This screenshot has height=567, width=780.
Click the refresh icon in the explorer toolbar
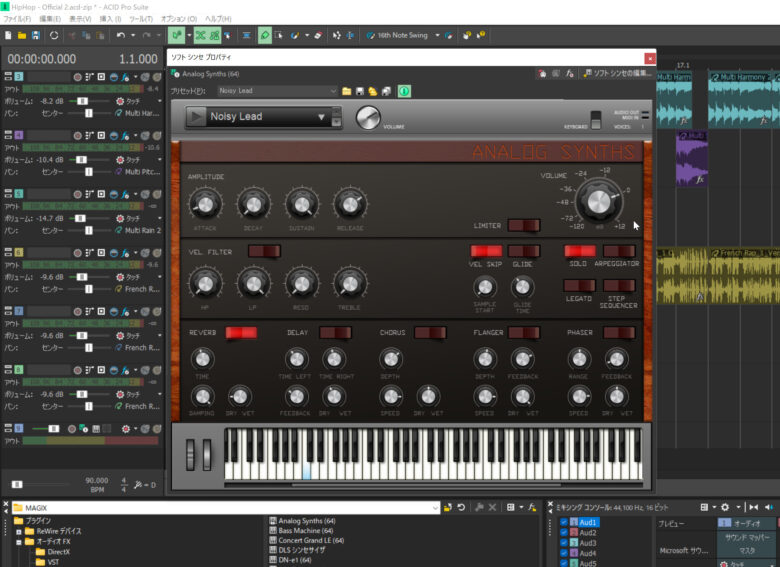tap(461, 507)
